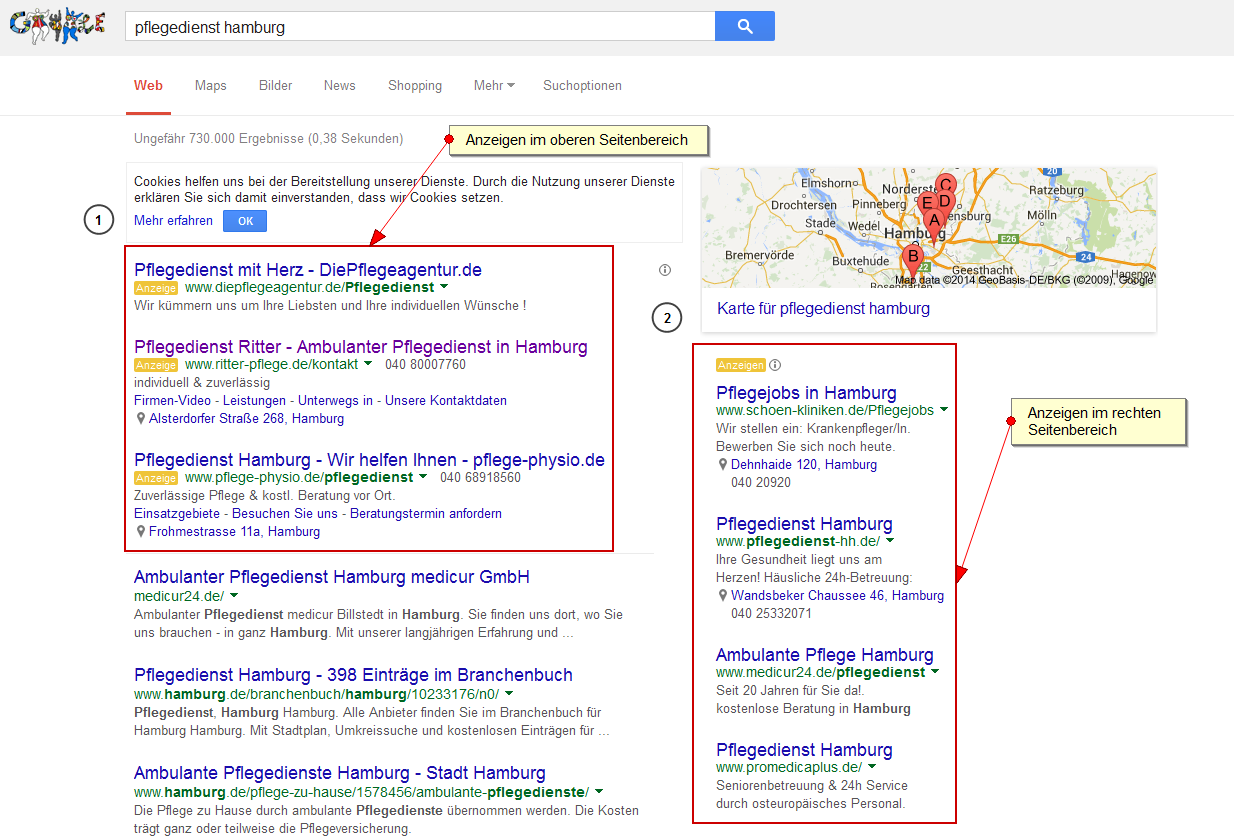This screenshot has height=836, width=1234.
Task: Open dropdown arrow beside medicur24.de/ organic result
Action: pyautogui.click(x=234, y=596)
